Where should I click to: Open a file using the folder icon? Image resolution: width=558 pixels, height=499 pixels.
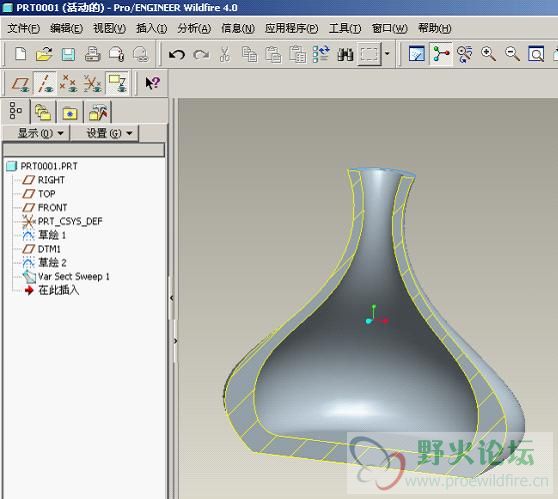44,54
